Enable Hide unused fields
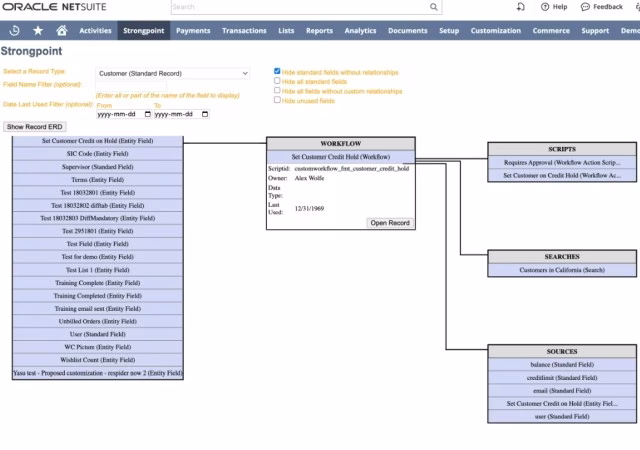 277,100
